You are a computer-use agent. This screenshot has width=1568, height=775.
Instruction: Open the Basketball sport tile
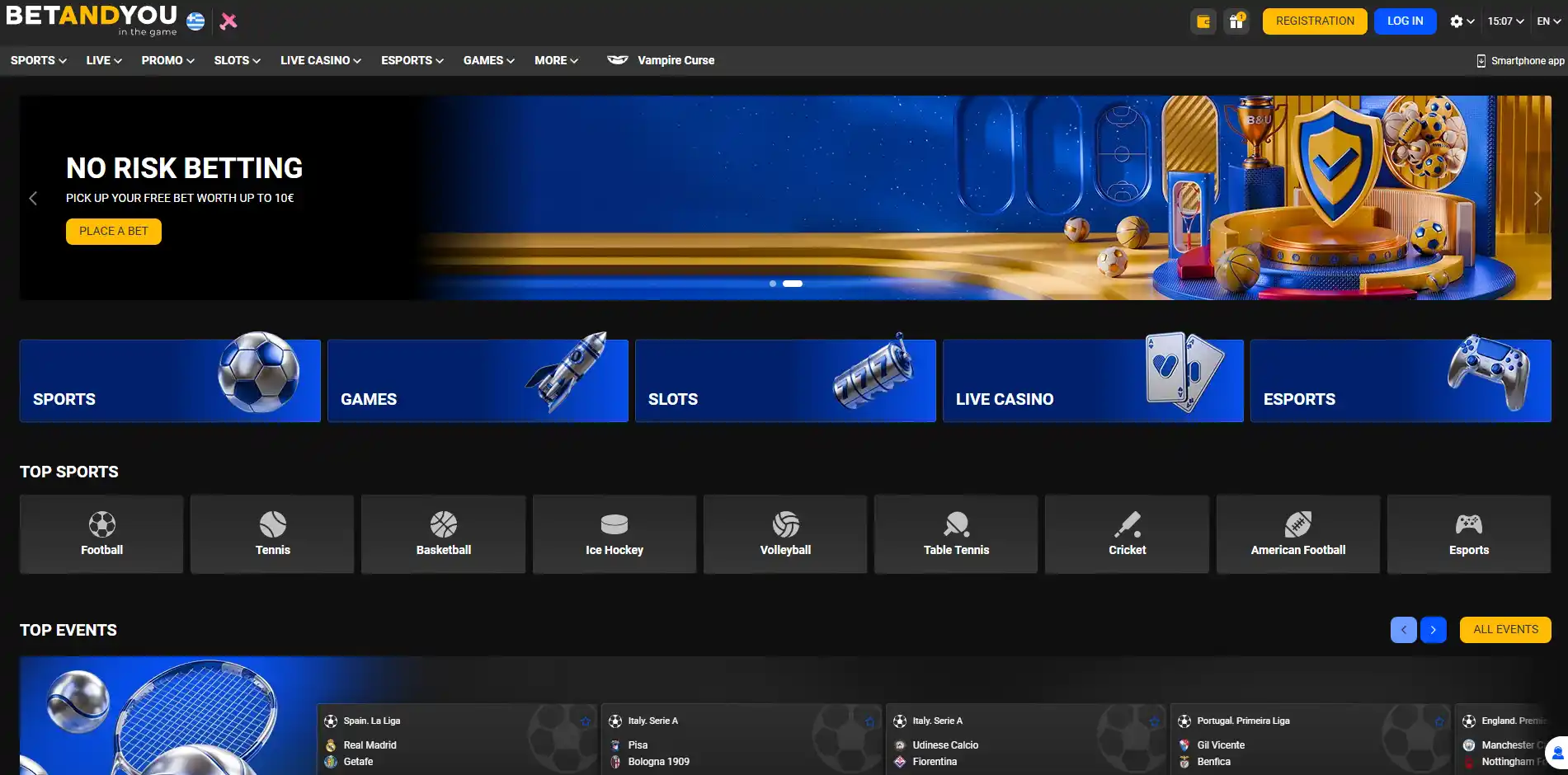click(x=444, y=534)
